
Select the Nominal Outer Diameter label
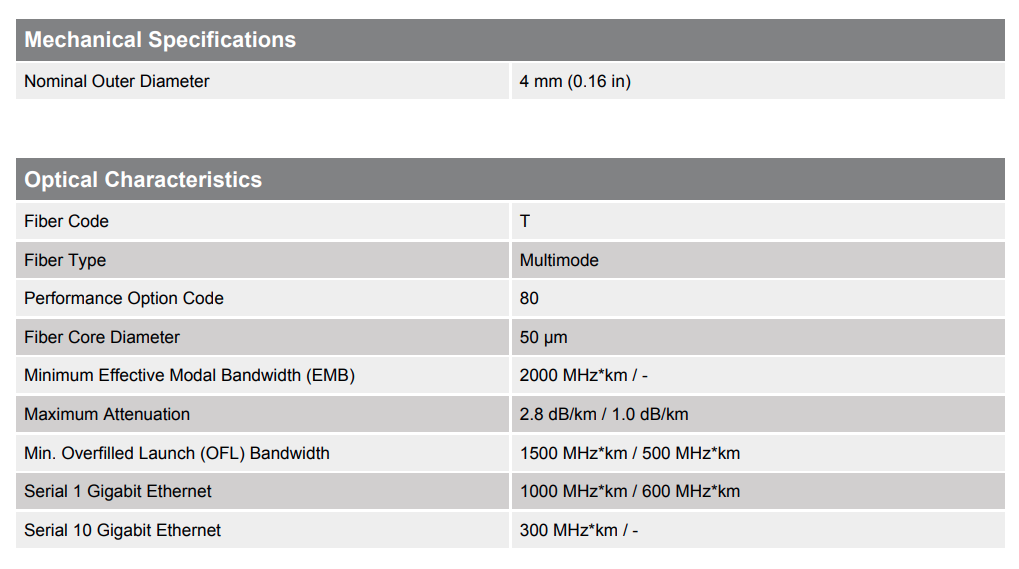[117, 81]
